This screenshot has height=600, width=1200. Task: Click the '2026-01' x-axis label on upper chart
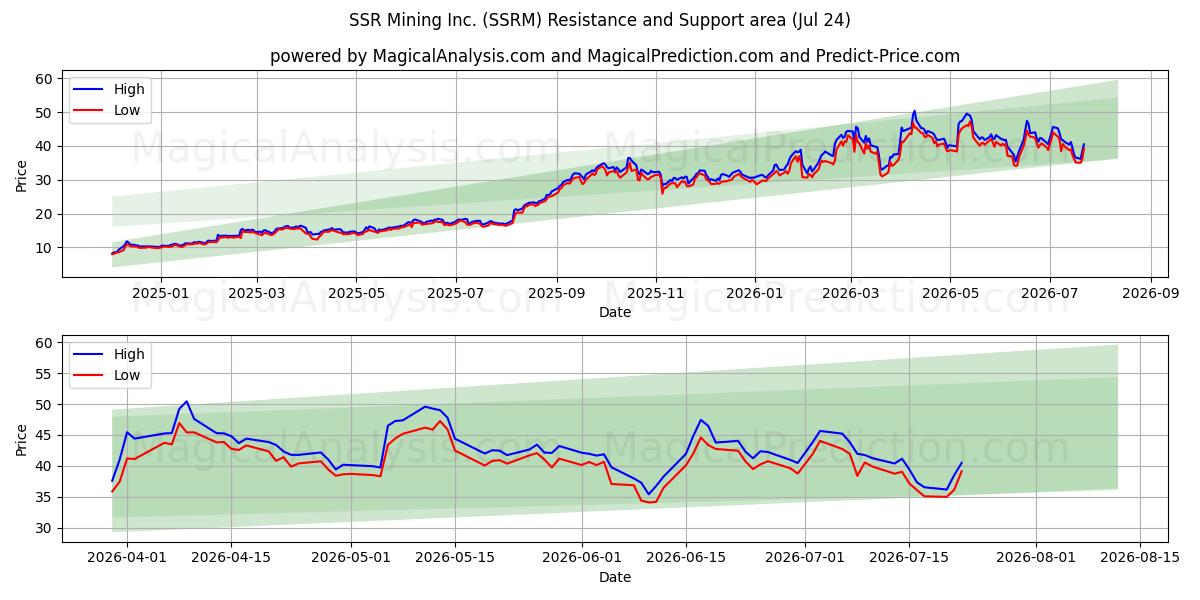(x=754, y=294)
